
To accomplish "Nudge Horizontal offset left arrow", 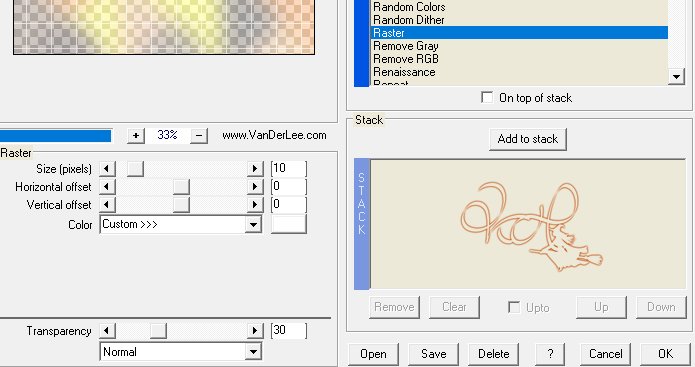I will (x=107, y=187).
